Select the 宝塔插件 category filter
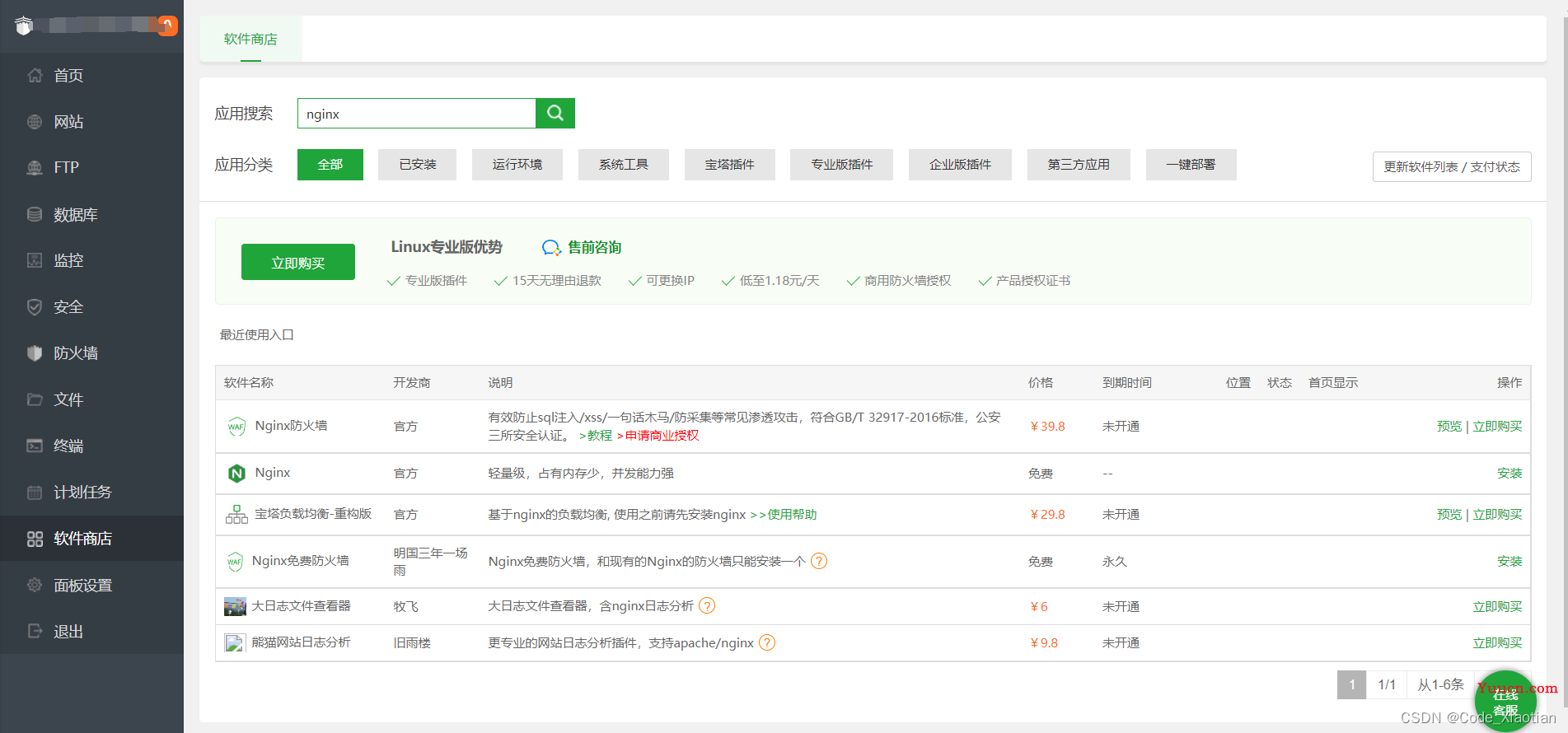This screenshot has height=733, width=1568. [730, 165]
